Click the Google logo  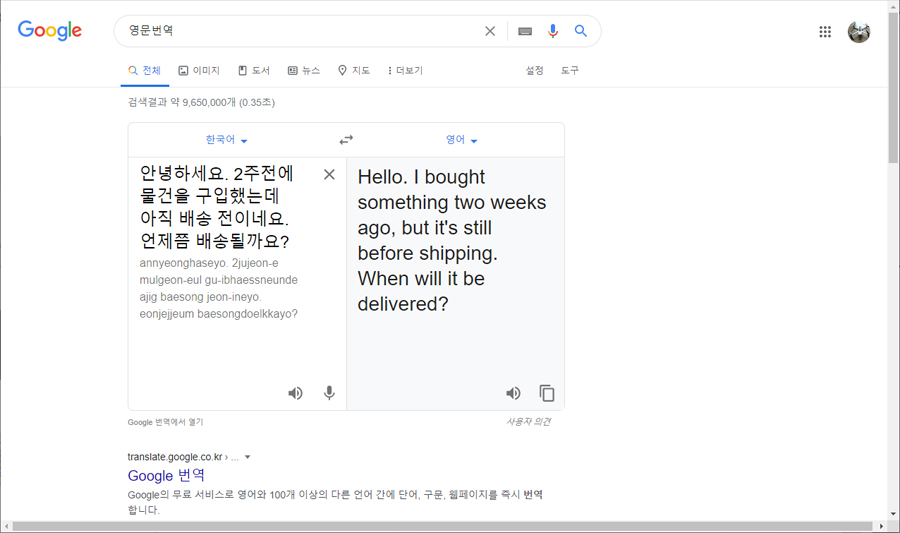point(50,30)
